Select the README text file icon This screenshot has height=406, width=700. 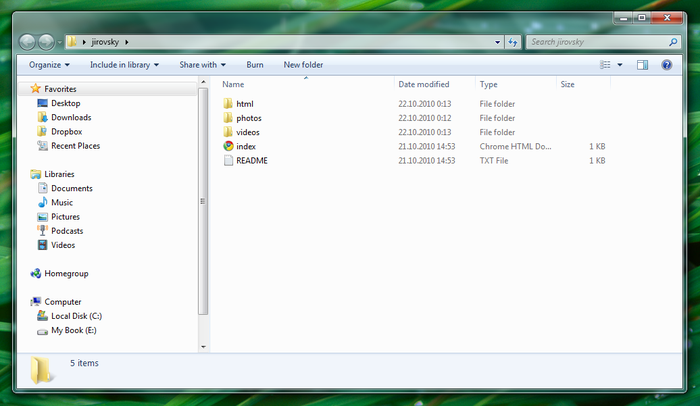point(228,160)
